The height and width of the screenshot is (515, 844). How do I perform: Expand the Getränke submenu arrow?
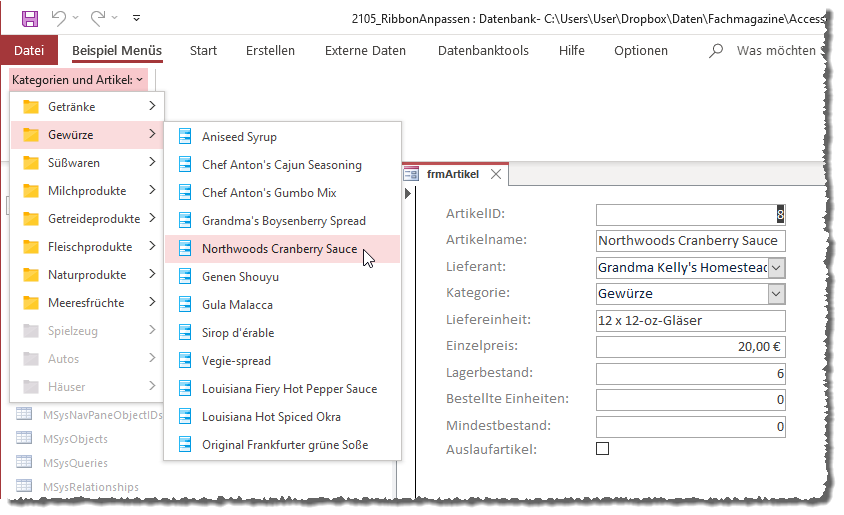152,106
